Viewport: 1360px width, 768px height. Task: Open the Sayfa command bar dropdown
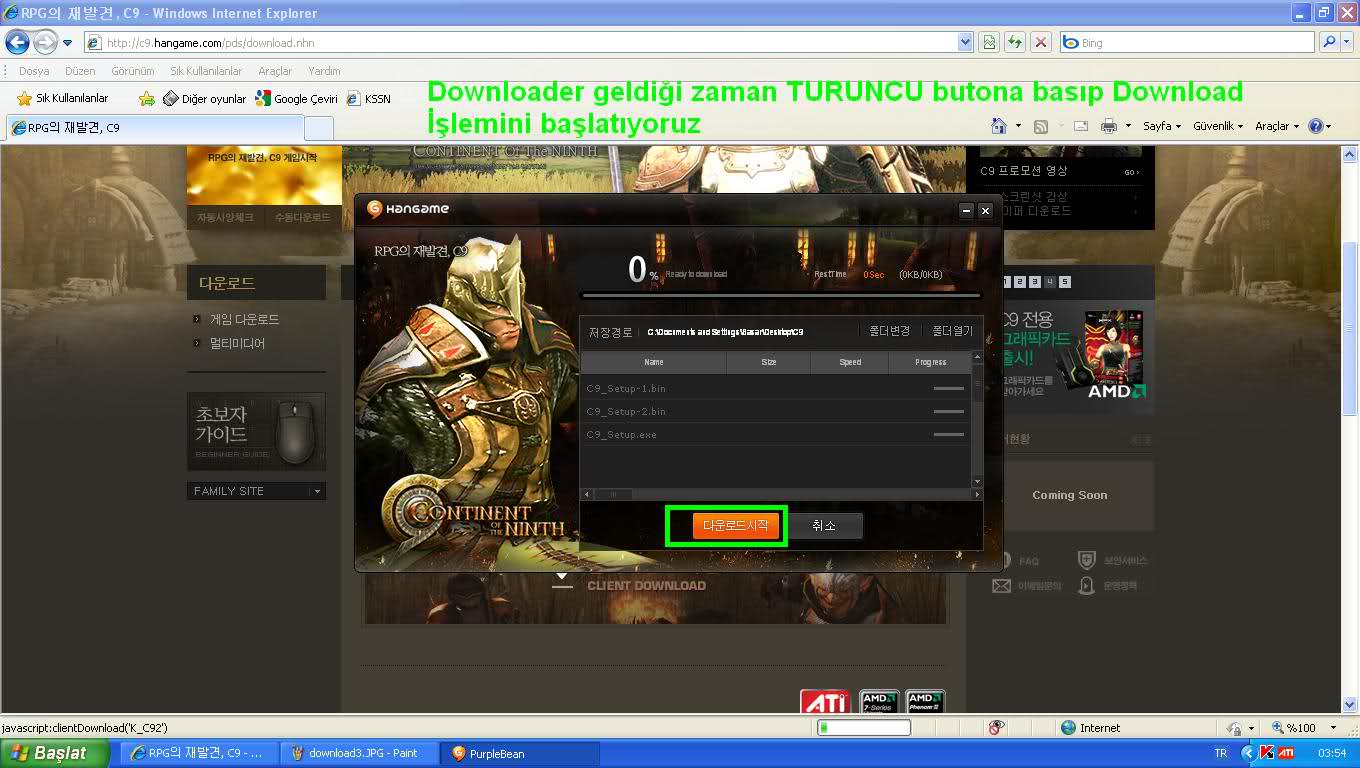point(1162,126)
